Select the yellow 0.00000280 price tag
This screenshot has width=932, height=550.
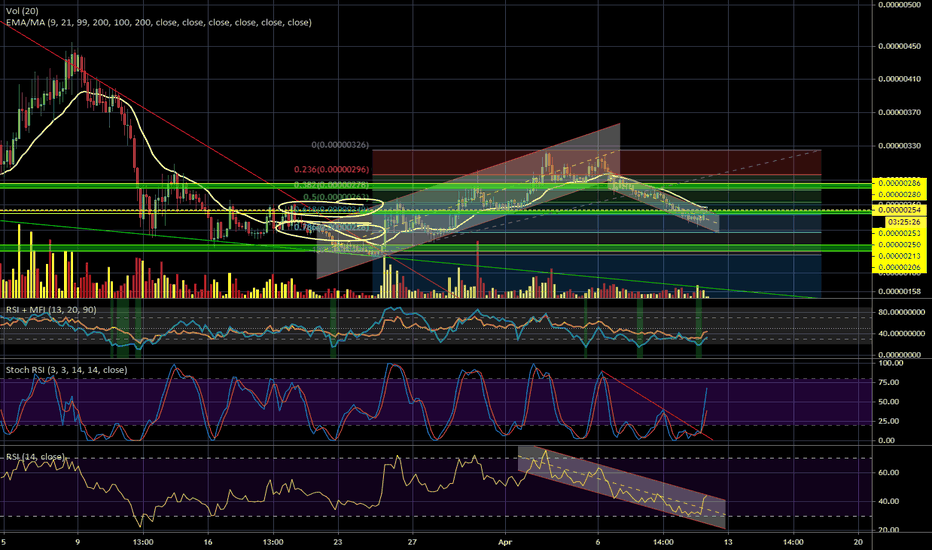tap(899, 194)
